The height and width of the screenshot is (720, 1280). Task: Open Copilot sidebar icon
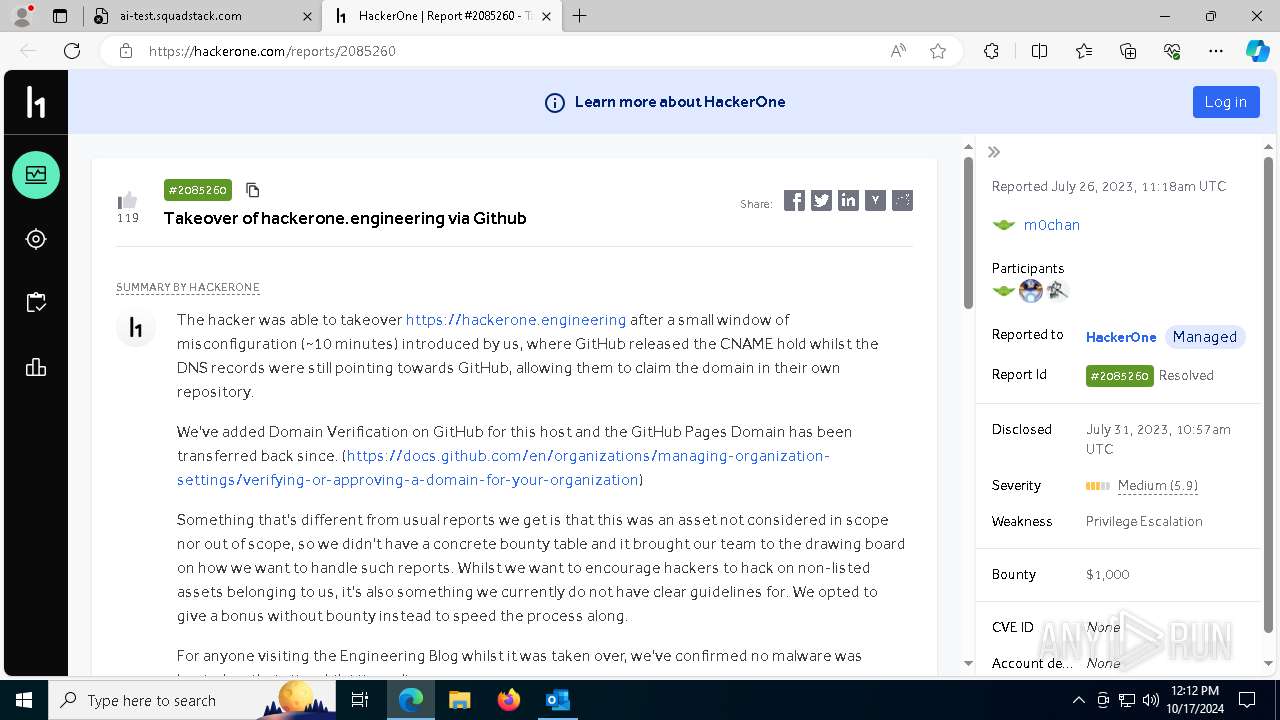[1257, 51]
